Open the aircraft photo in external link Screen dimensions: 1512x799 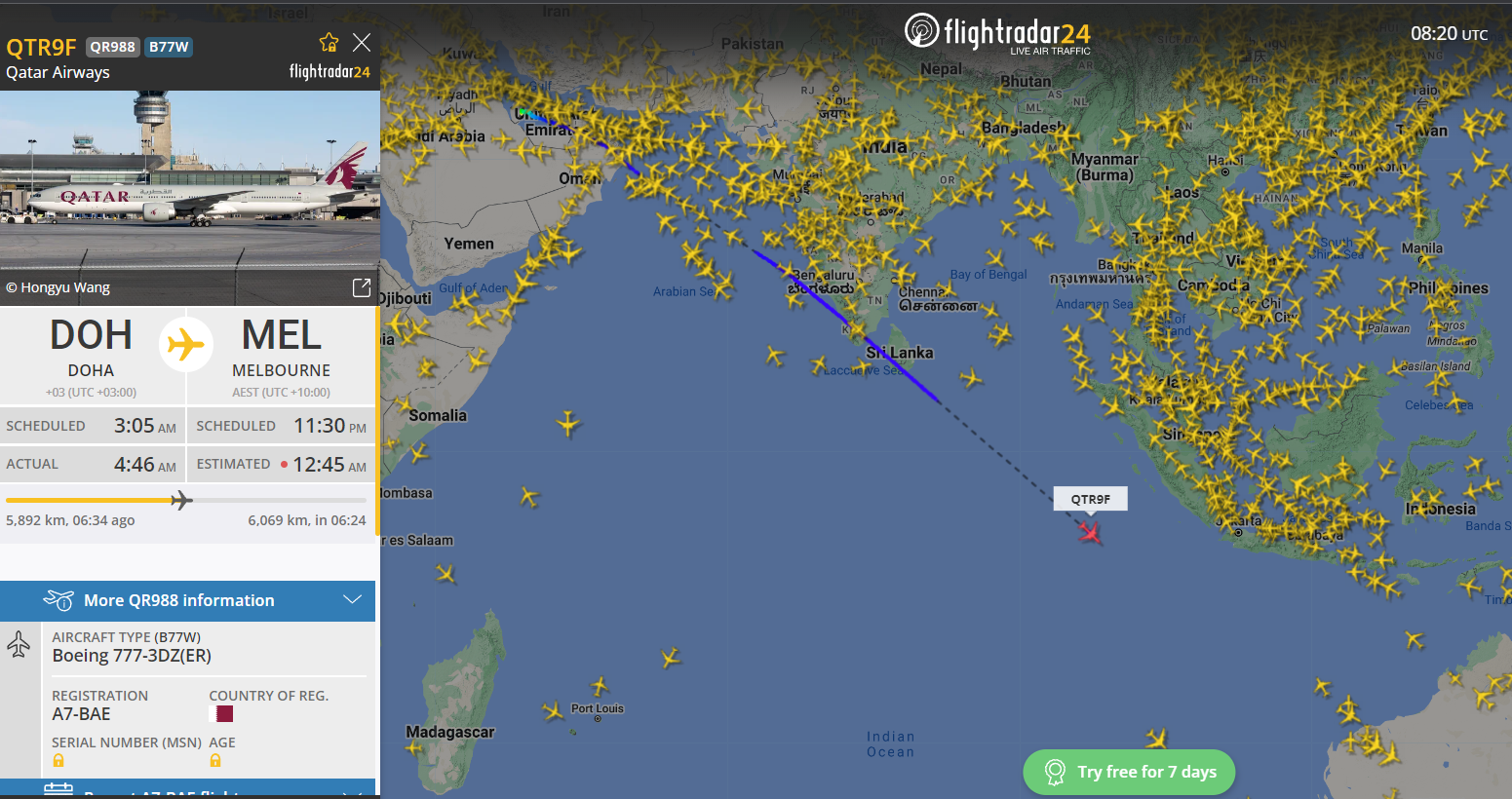[362, 287]
